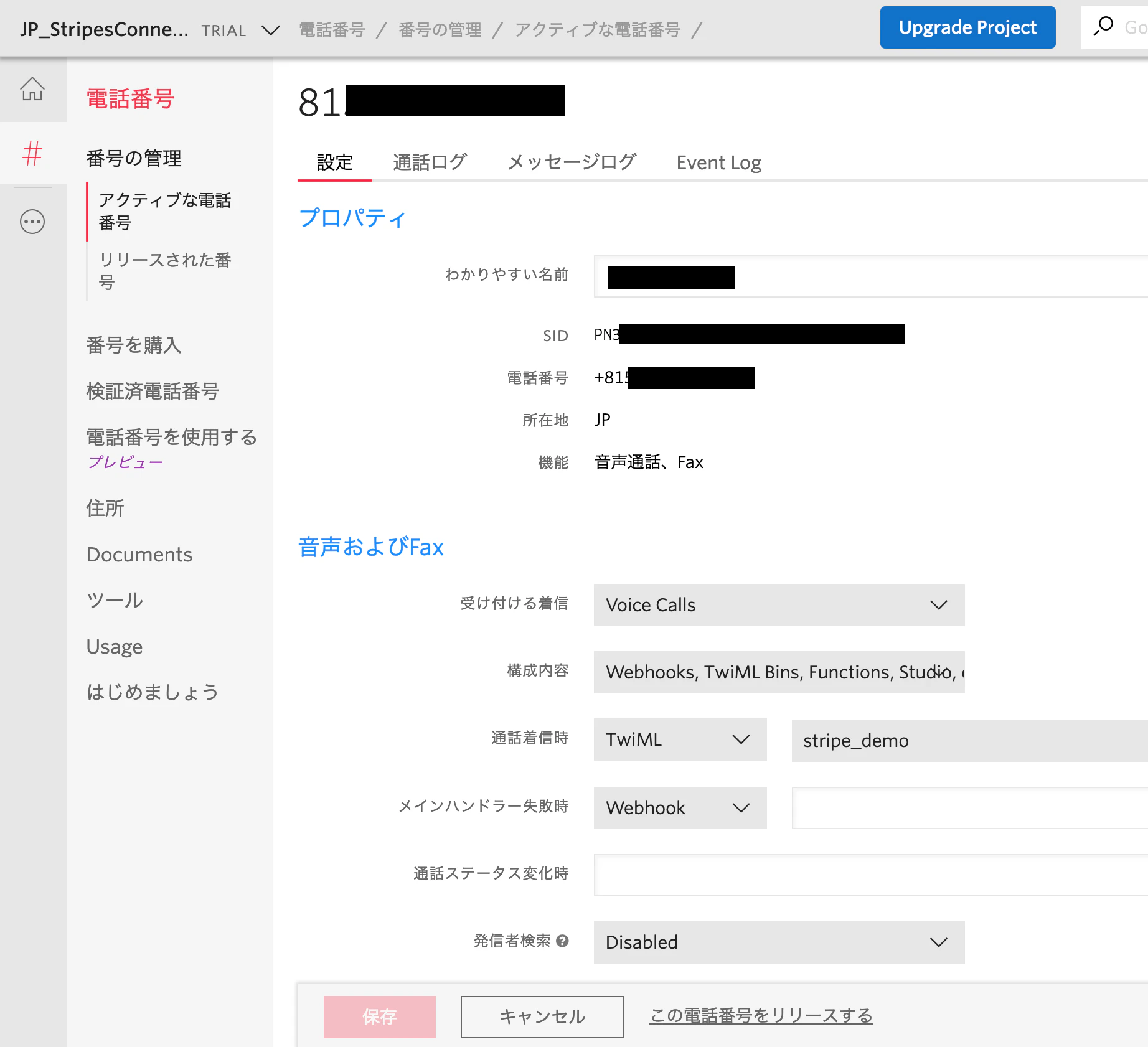Viewport: 1148px width, 1047px height.
Task: Click the search magnifier icon
Action: pos(1103,27)
